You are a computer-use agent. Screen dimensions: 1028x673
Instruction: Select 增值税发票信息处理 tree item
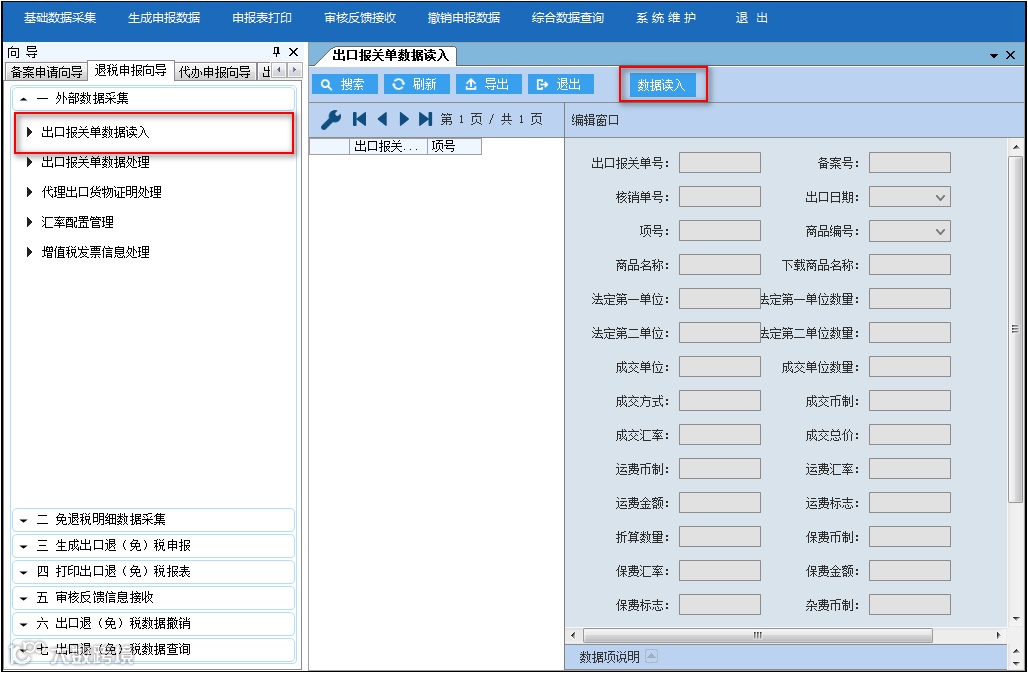pos(95,252)
